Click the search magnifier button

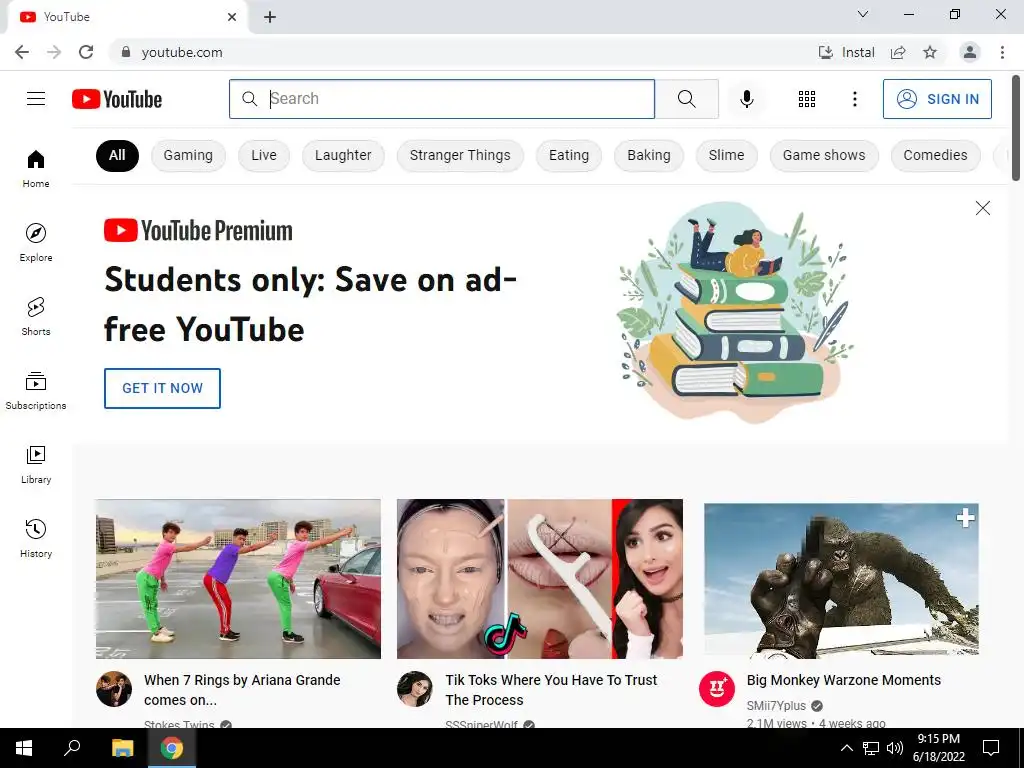(x=686, y=99)
